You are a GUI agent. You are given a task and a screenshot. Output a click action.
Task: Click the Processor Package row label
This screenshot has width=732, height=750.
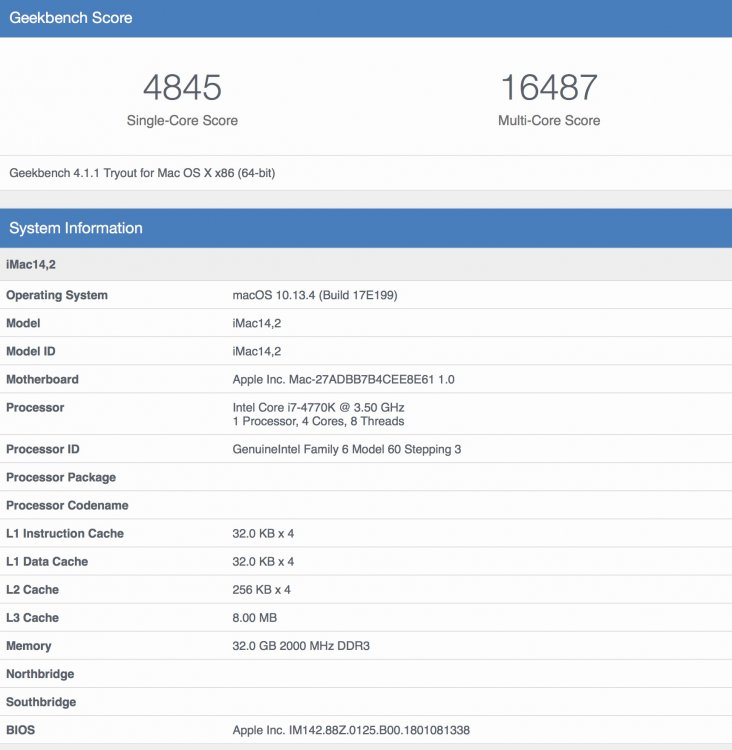61,477
